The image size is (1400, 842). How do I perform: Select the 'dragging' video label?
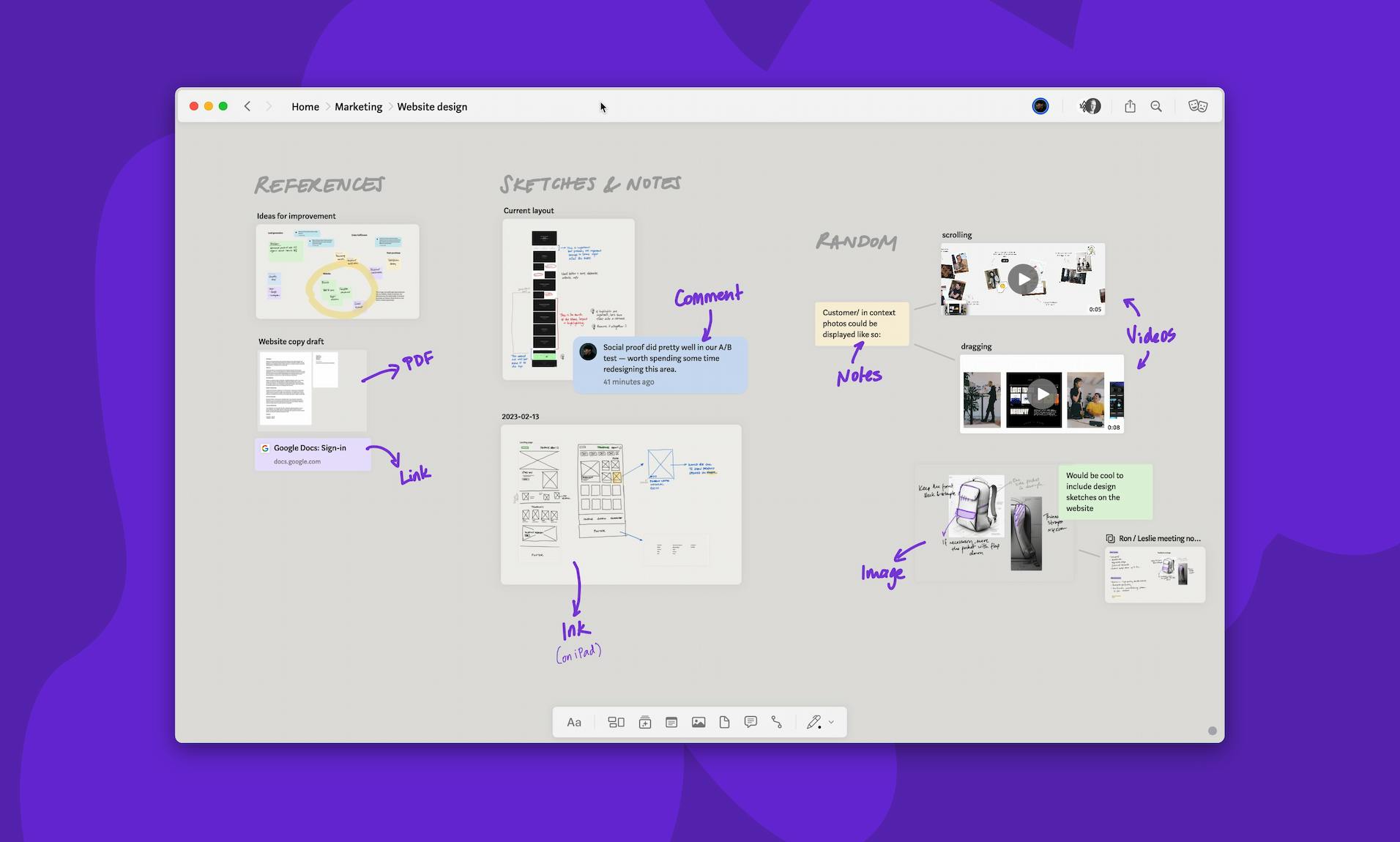(976, 346)
